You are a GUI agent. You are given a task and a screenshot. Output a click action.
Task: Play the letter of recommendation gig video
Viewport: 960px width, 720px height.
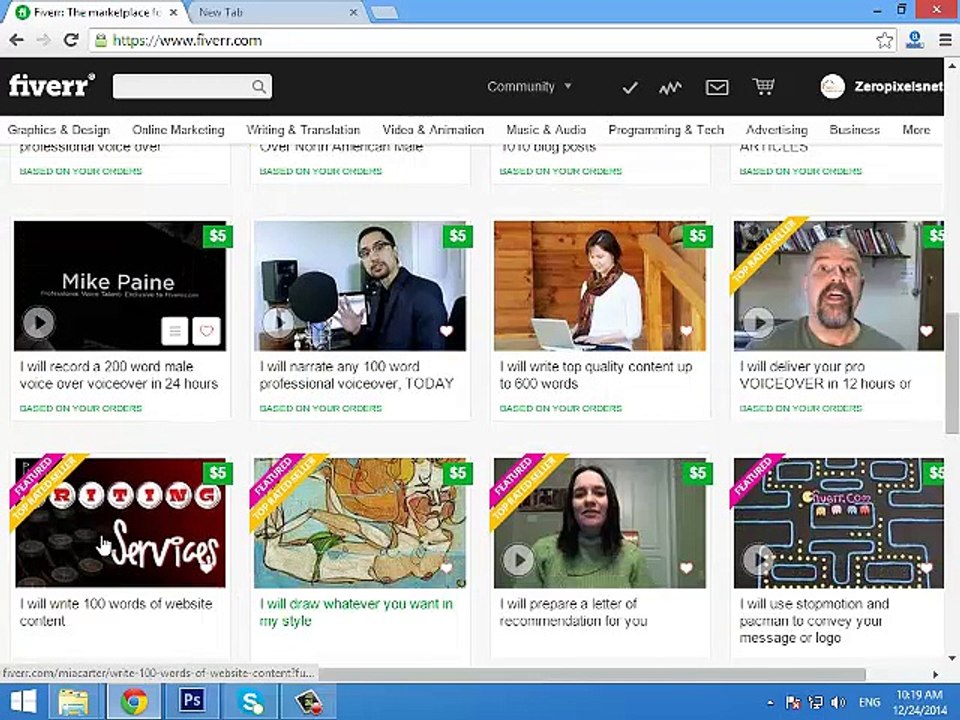pyautogui.click(x=519, y=560)
